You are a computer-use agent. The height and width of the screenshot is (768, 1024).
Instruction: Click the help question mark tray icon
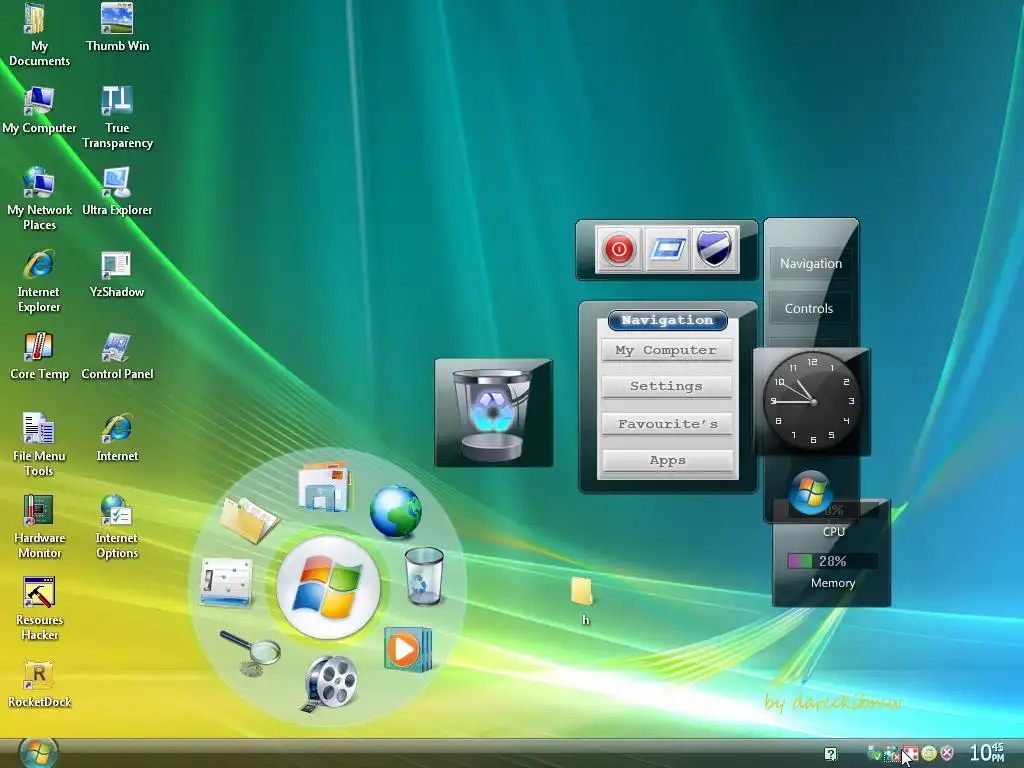pyautogui.click(x=830, y=754)
